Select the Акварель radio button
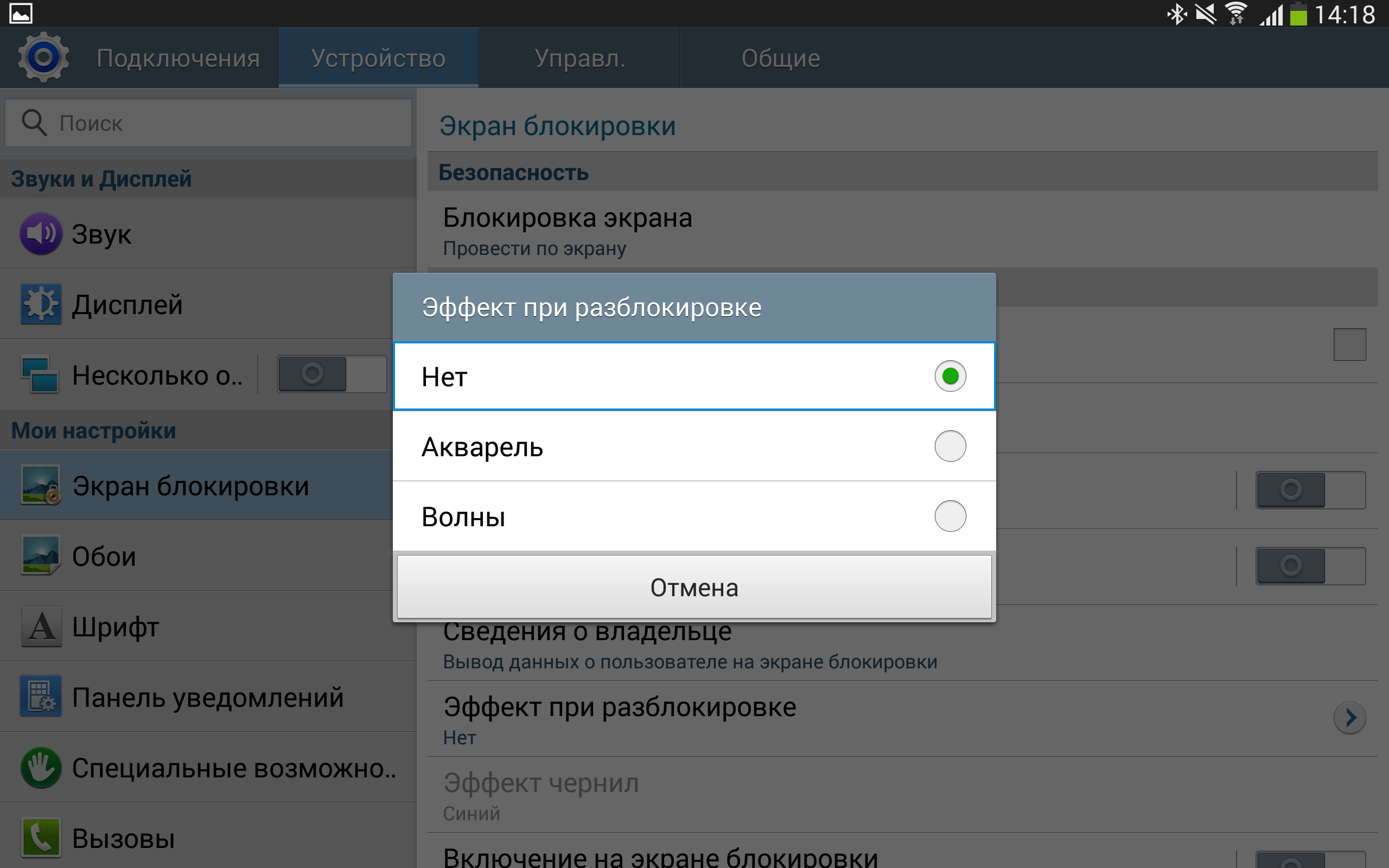This screenshot has height=868, width=1389. point(950,446)
